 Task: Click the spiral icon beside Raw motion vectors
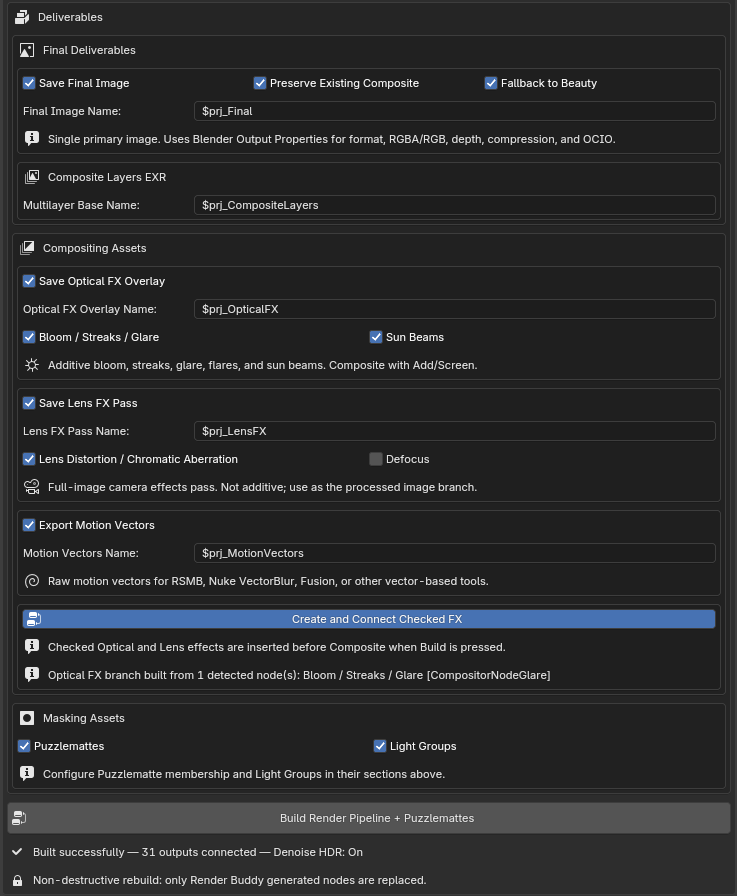tap(32, 581)
